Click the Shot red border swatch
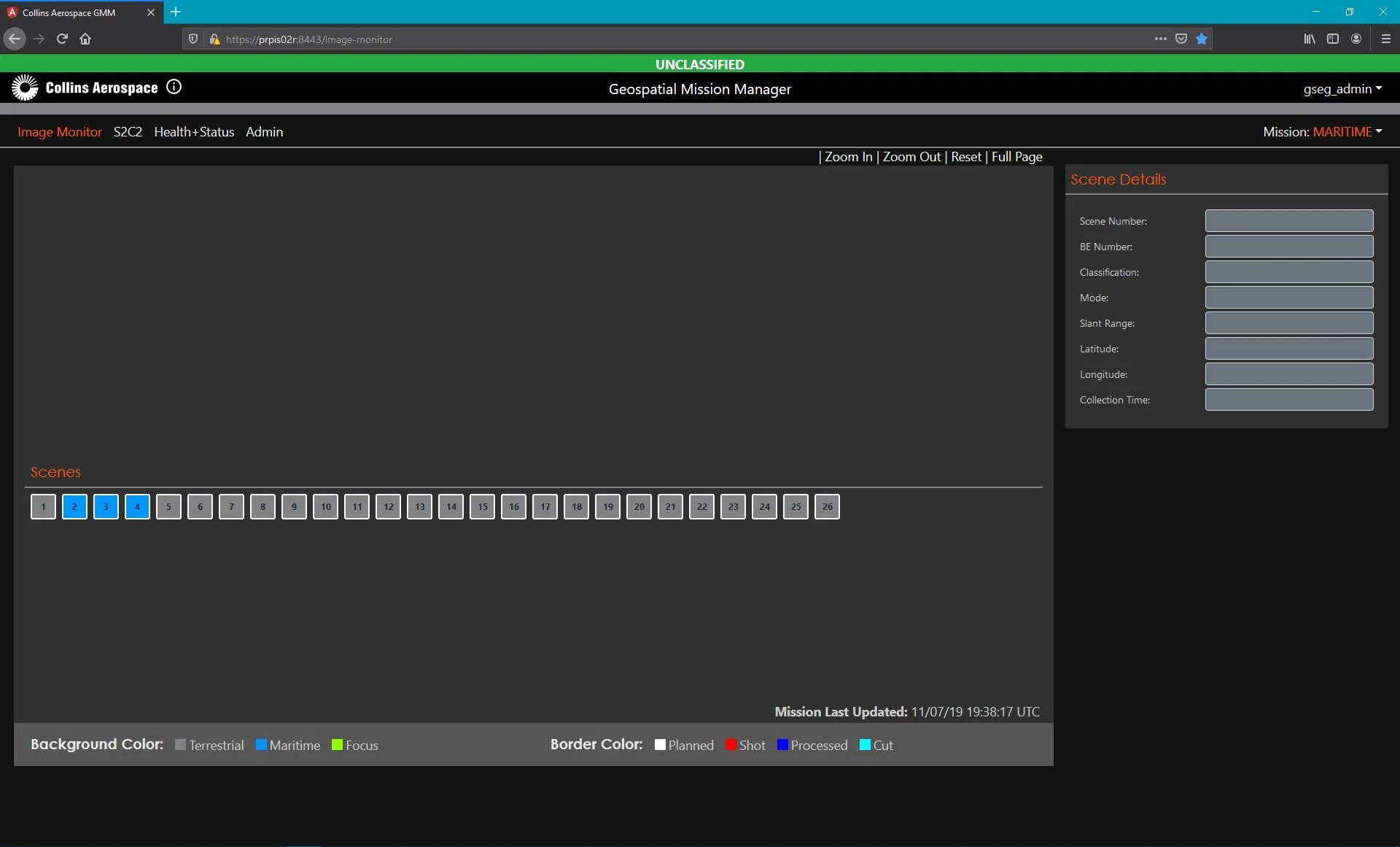 pos(731,745)
